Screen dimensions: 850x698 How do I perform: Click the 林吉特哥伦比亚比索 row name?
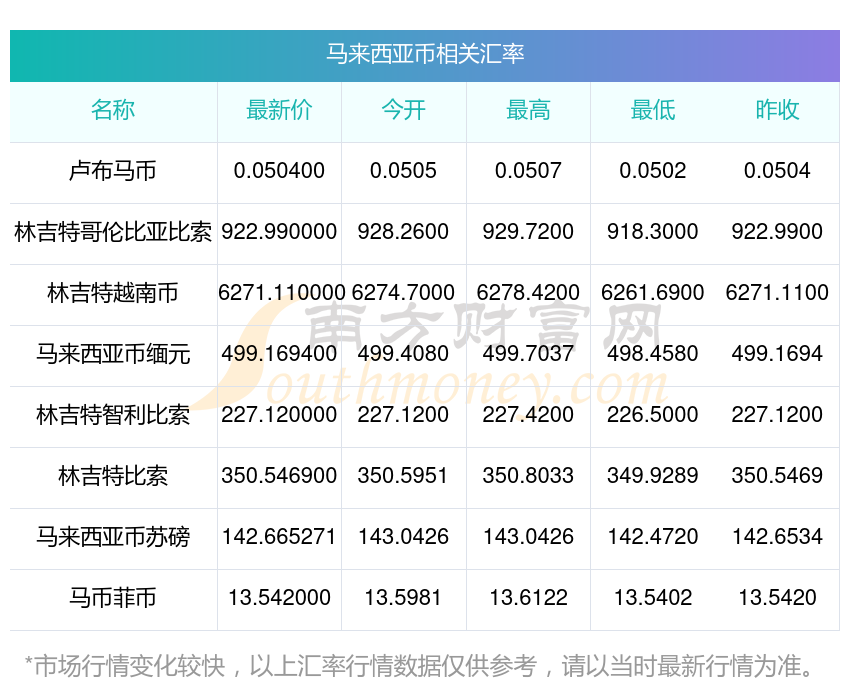coord(113,232)
